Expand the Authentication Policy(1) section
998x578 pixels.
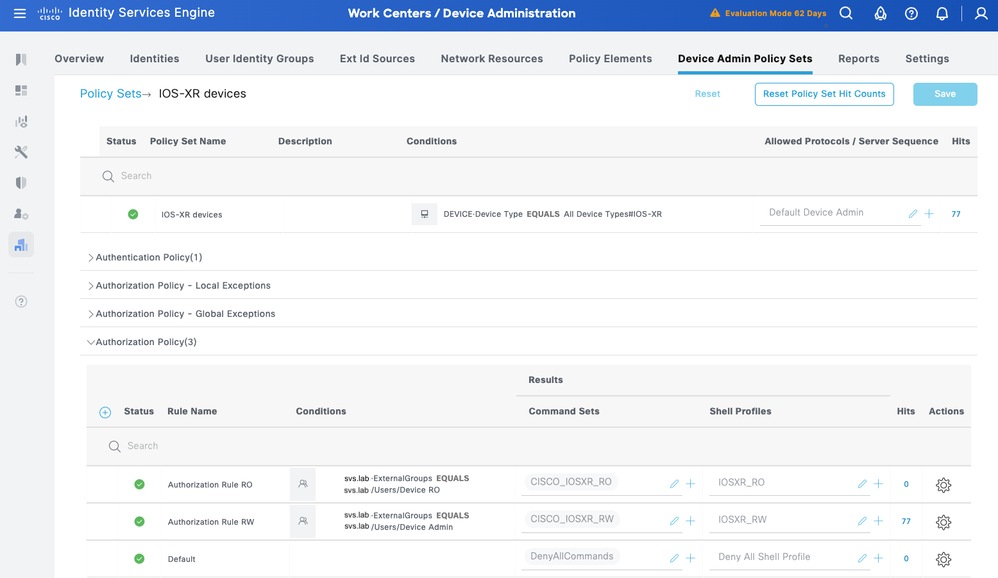(x=148, y=258)
